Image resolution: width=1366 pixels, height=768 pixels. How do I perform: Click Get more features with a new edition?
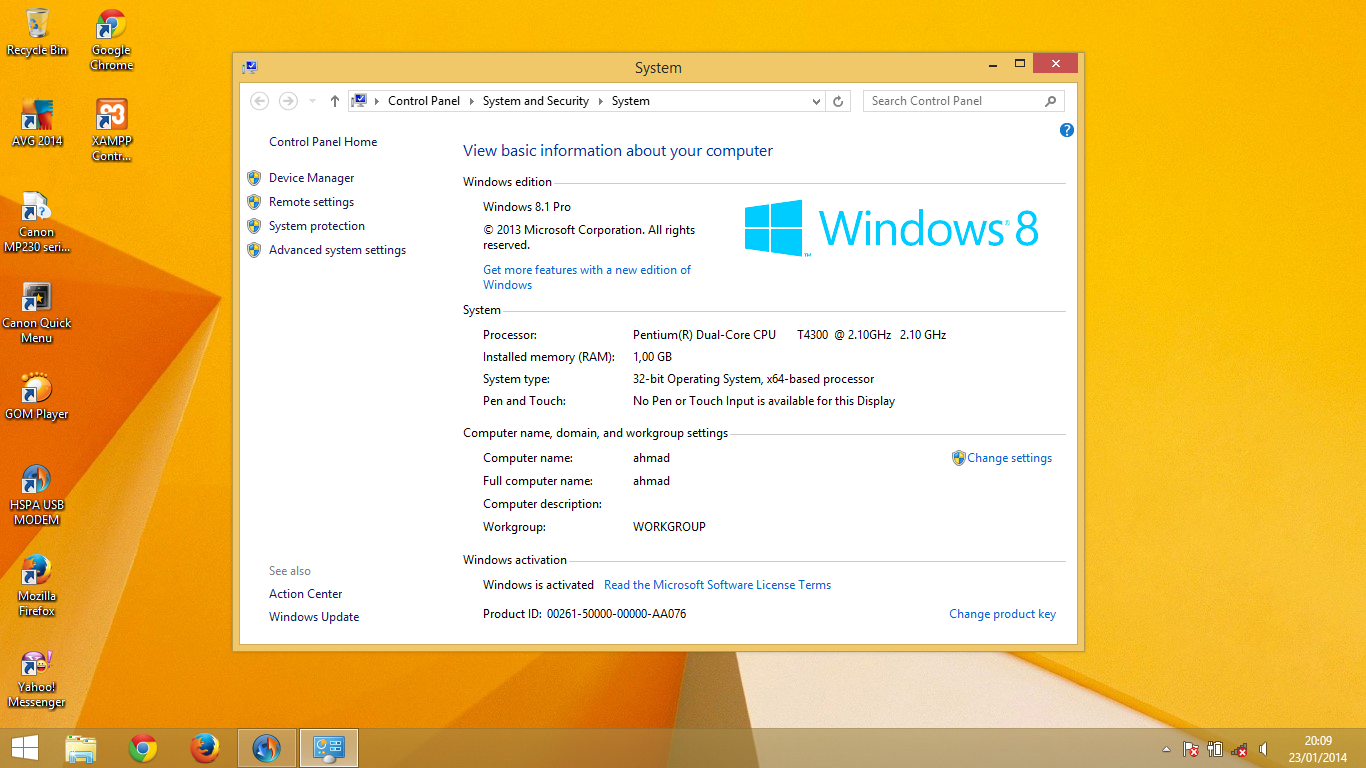(x=587, y=277)
